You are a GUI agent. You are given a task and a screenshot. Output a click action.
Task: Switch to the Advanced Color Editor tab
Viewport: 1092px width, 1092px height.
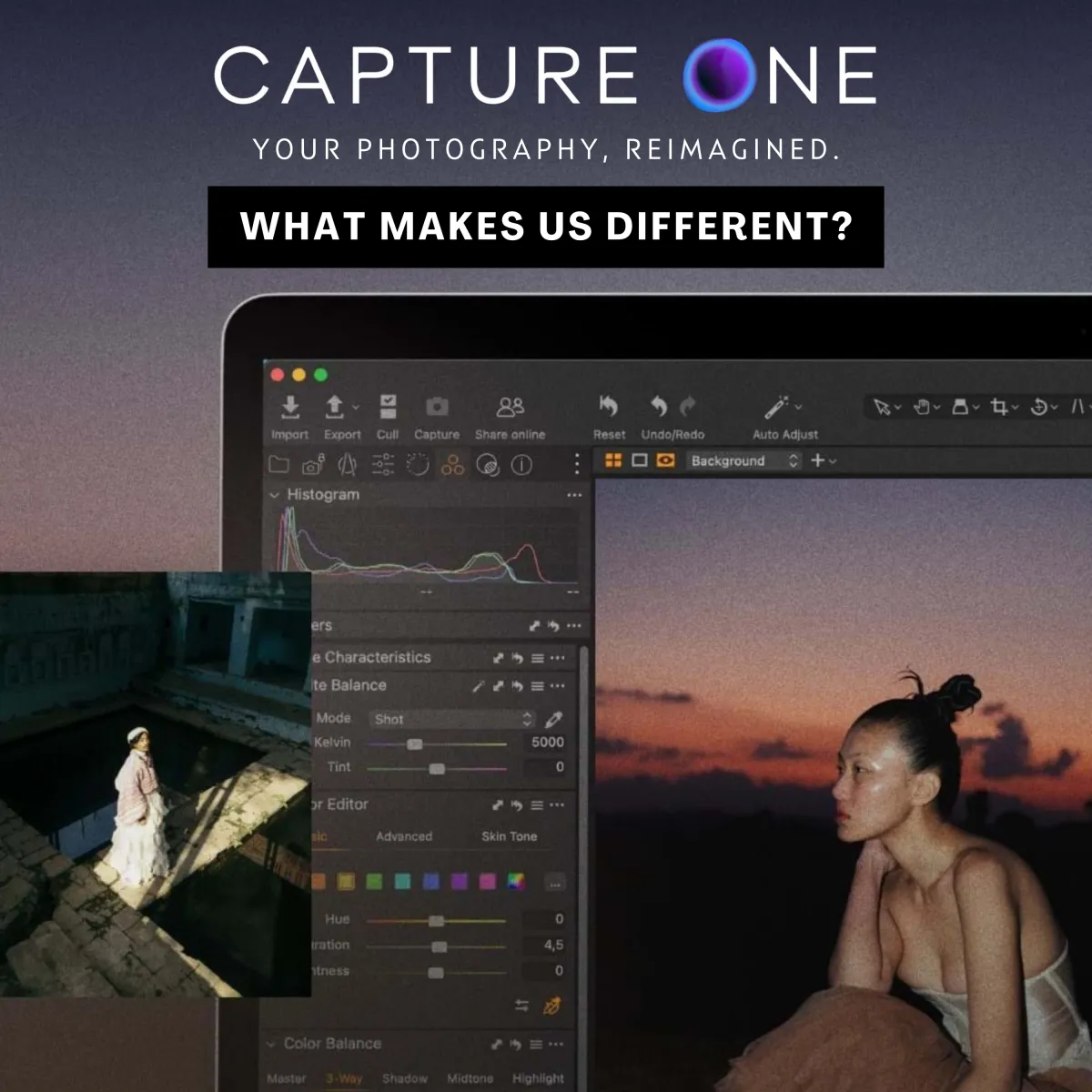pos(404,836)
